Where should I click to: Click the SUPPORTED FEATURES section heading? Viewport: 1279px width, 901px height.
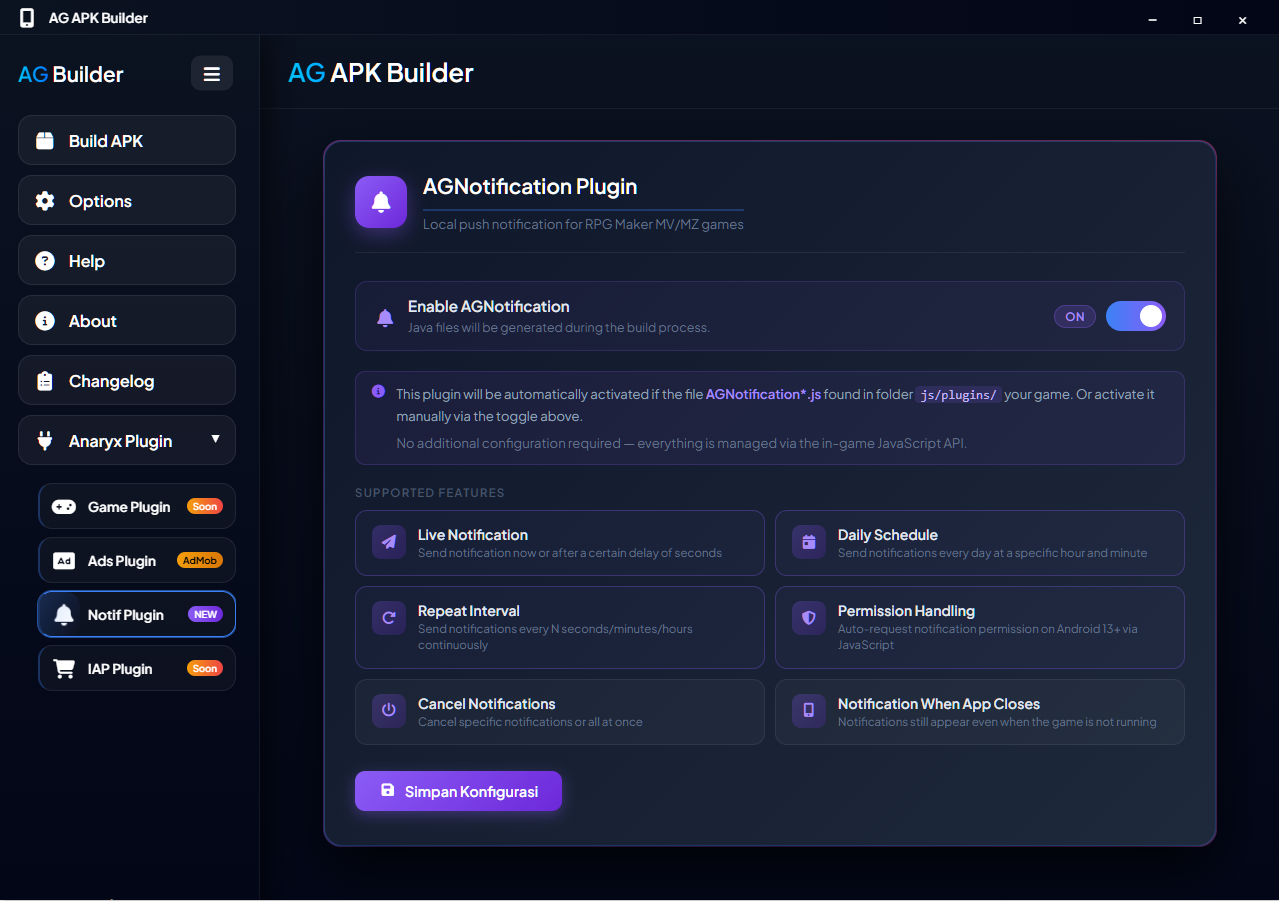pos(430,493)
